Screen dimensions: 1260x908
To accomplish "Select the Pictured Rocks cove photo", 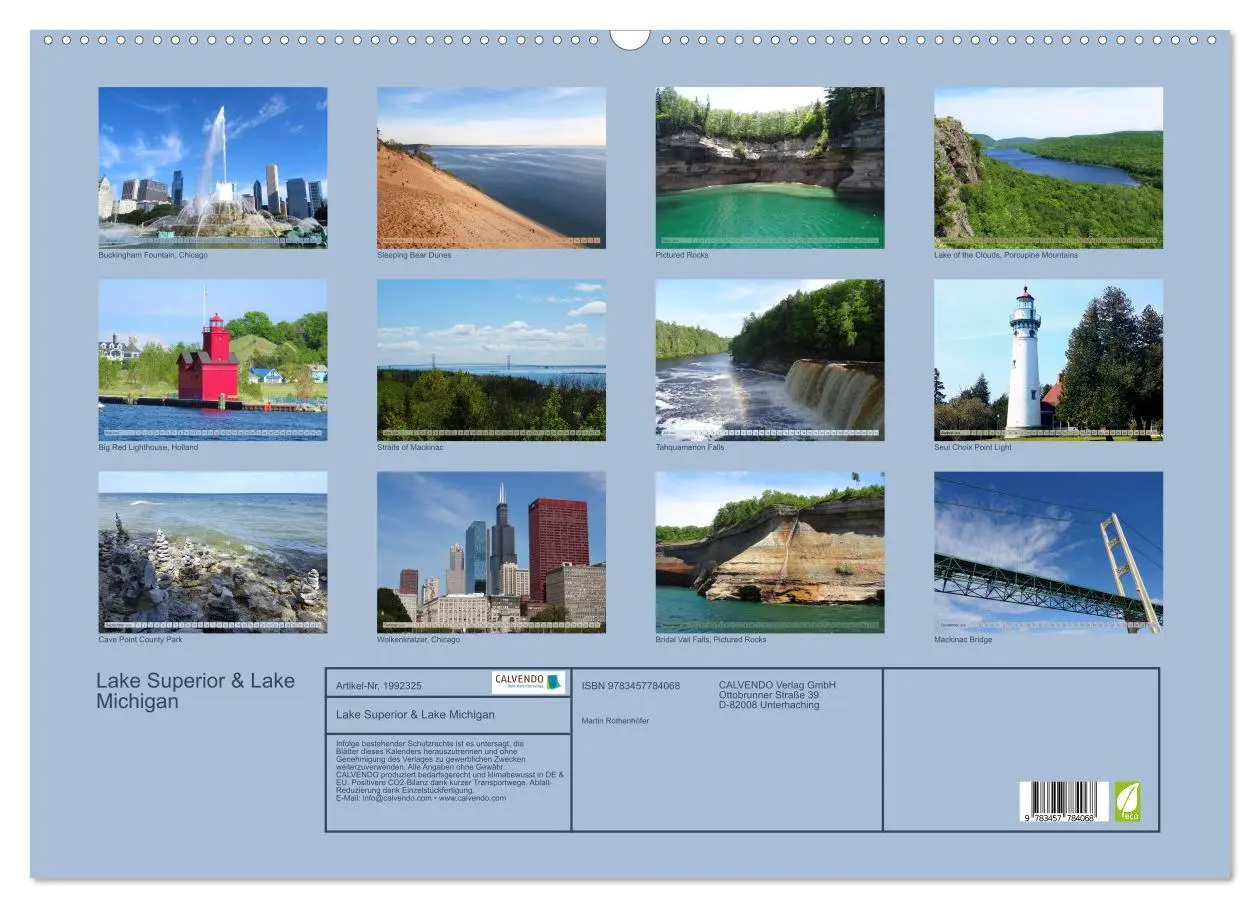I will point(770,167).
